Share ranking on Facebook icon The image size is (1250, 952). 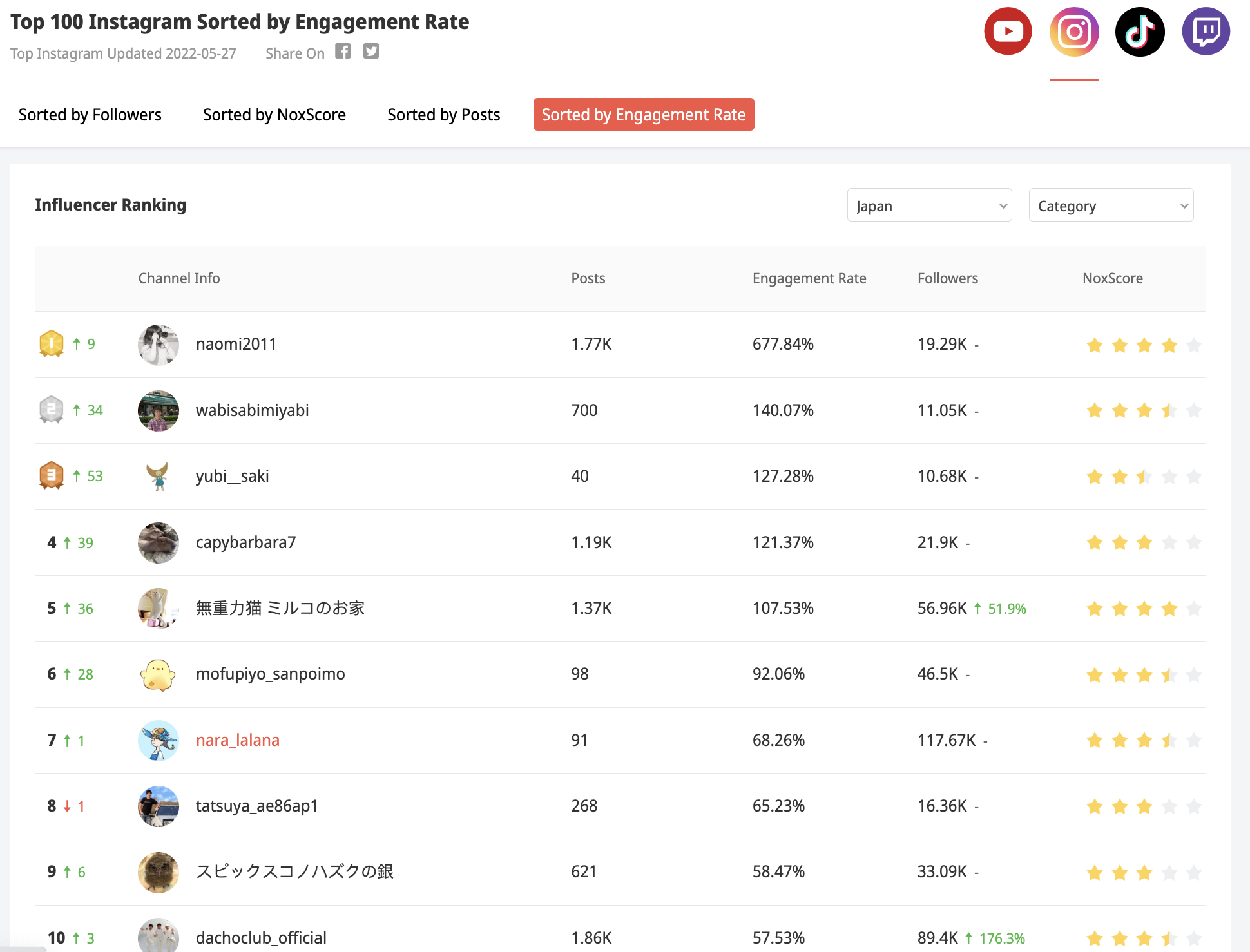point(343,52)
